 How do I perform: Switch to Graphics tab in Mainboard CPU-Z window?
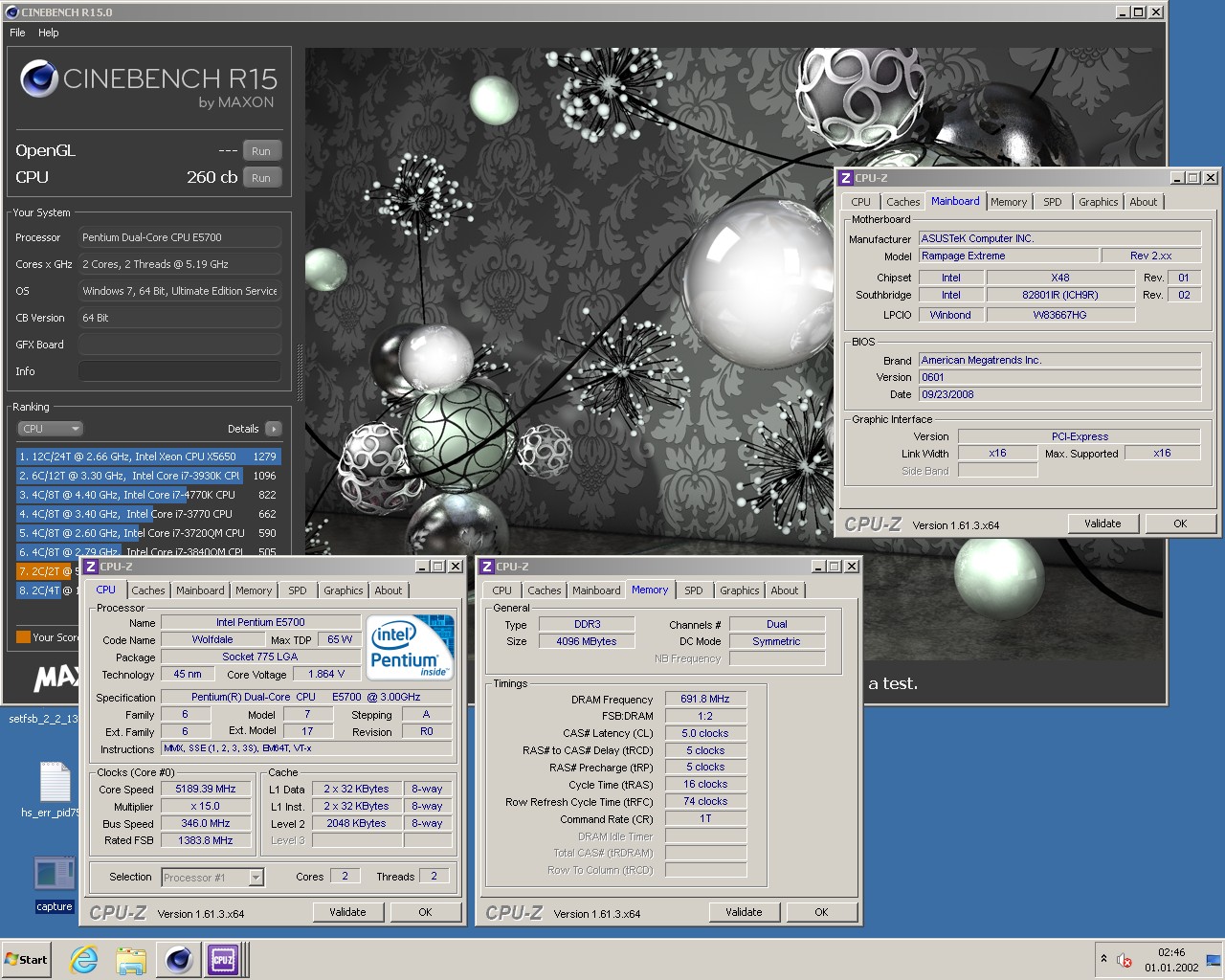click(1099, 202)
